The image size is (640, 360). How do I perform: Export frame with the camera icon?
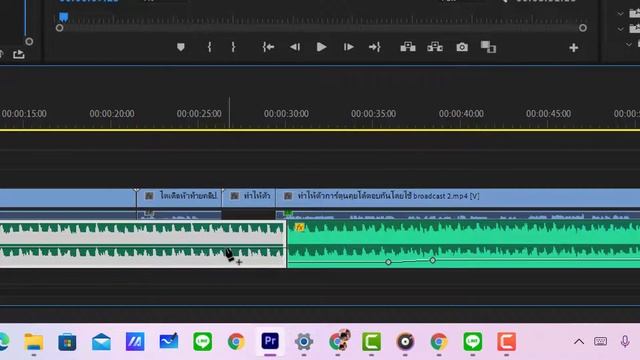[x=462, y=47]
